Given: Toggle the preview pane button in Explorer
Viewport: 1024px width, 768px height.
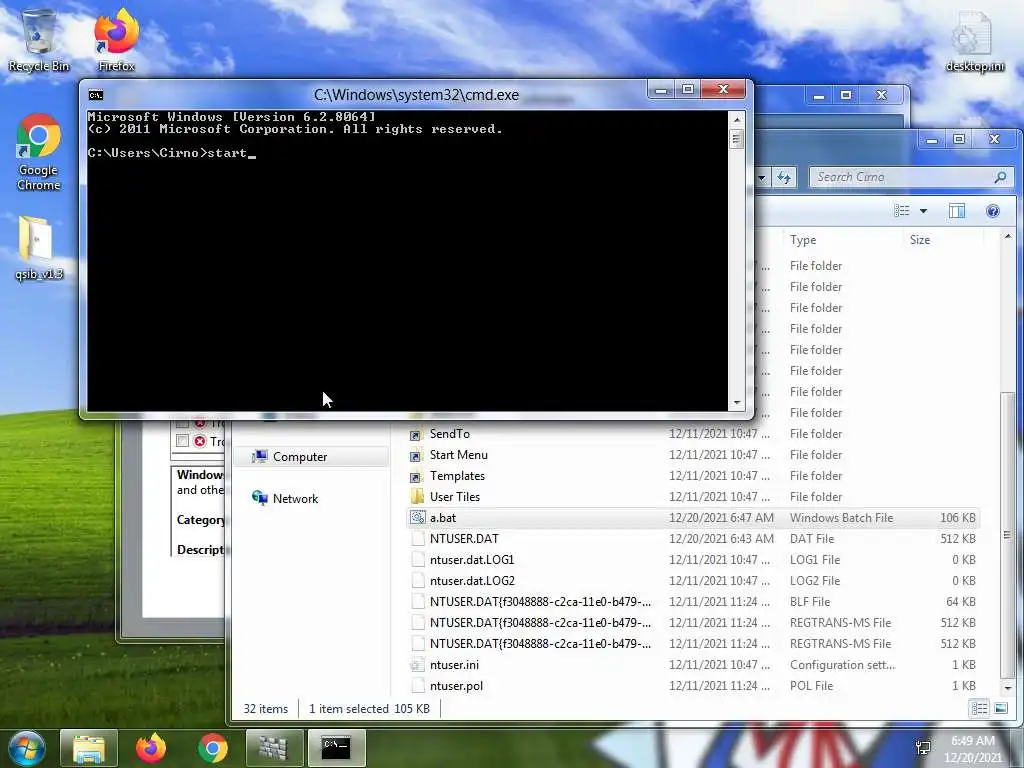Looking at the screenshot, I should tap(957, 210).
